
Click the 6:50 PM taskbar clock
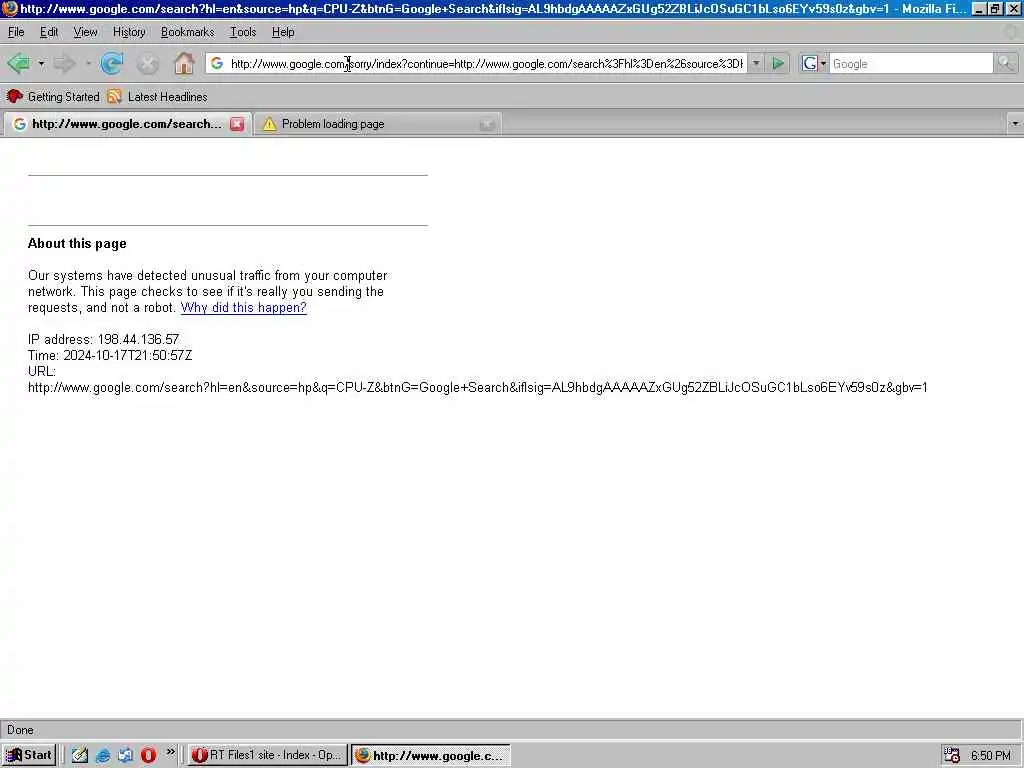pyautogui.click(x=990, y=756)
